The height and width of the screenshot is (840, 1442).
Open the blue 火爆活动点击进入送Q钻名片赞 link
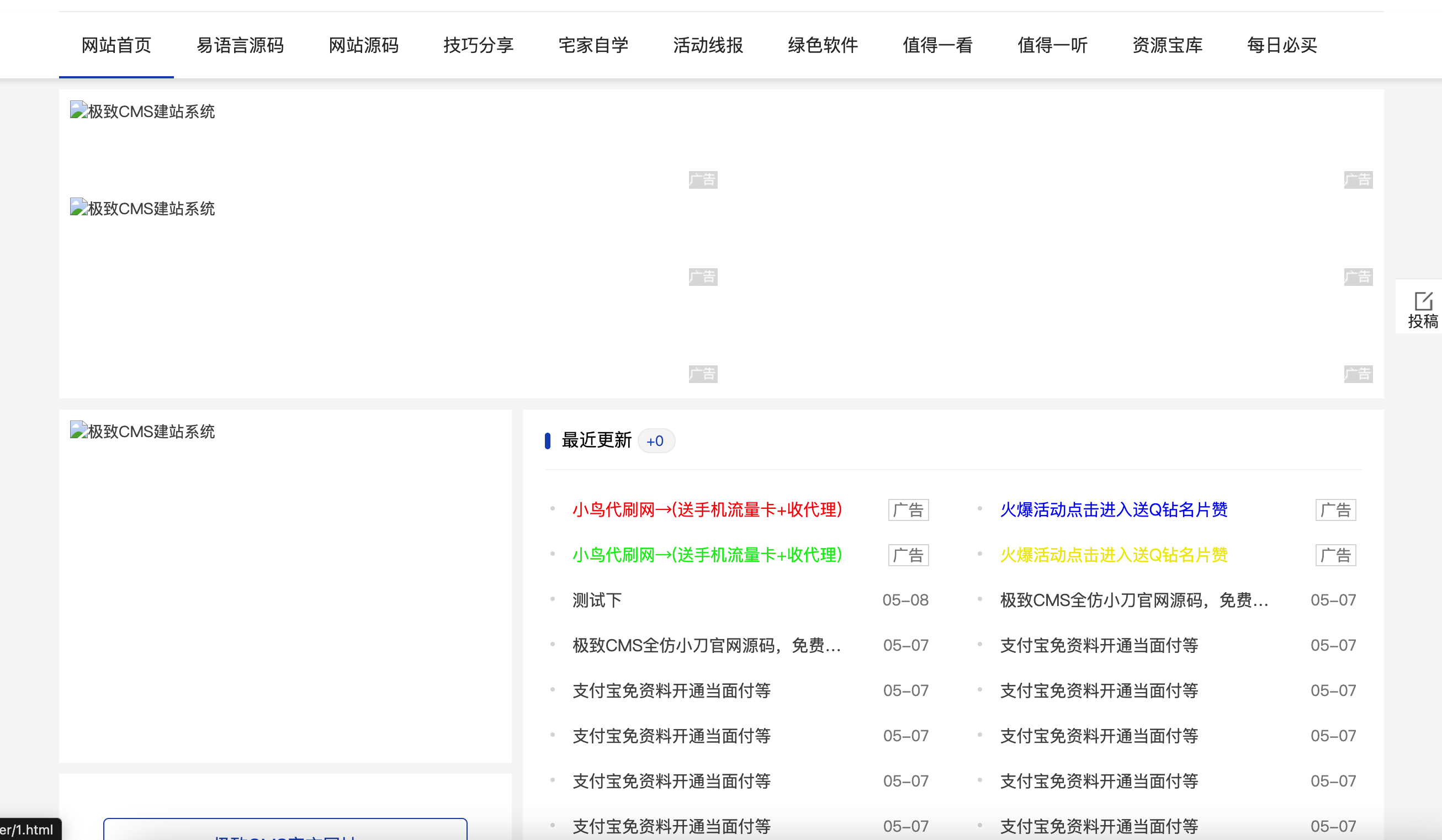click(1114, 509)
